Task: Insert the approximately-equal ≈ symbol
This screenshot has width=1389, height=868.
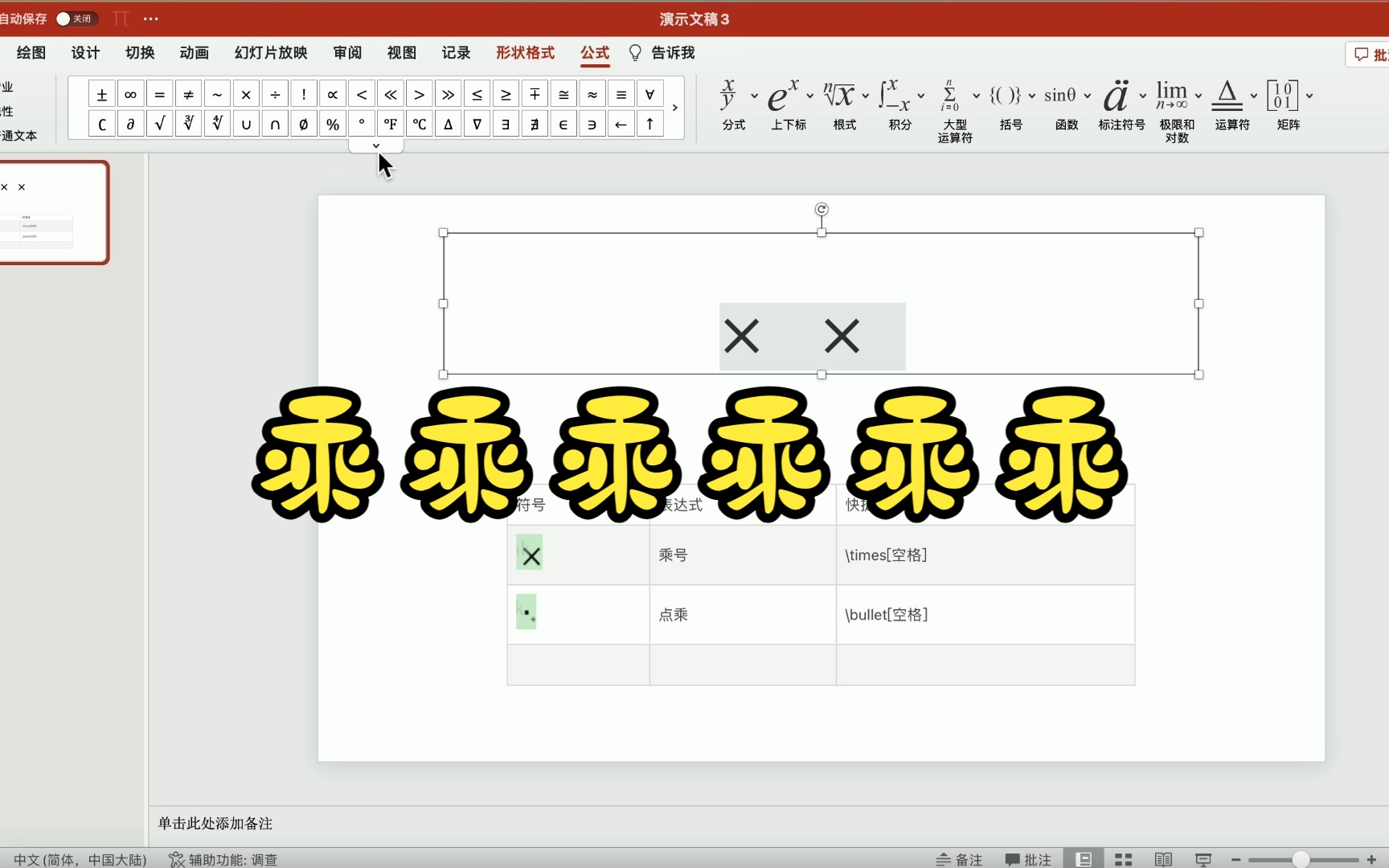Action: pyautogui.click(x=592, y=95)
